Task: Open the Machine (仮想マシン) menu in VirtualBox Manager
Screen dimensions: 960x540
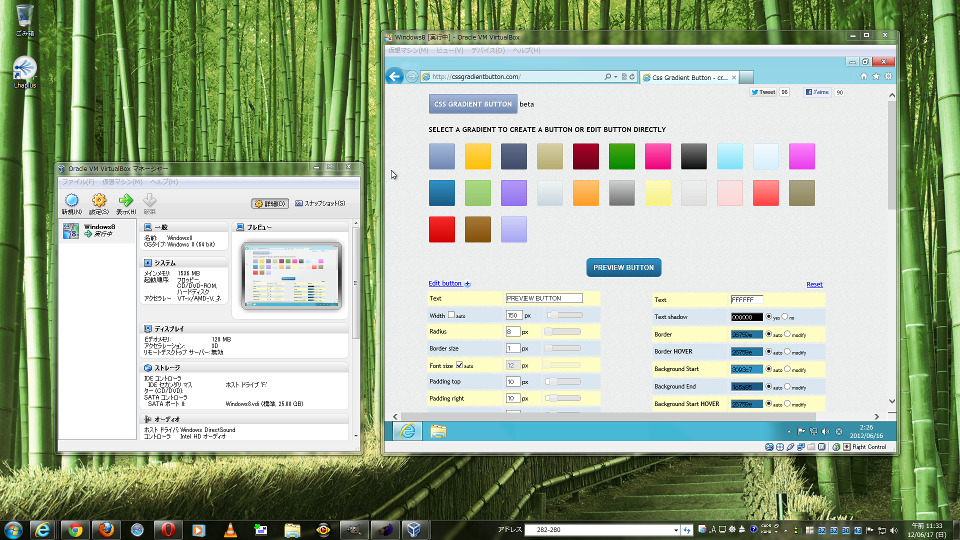Action: click(122, 182)
